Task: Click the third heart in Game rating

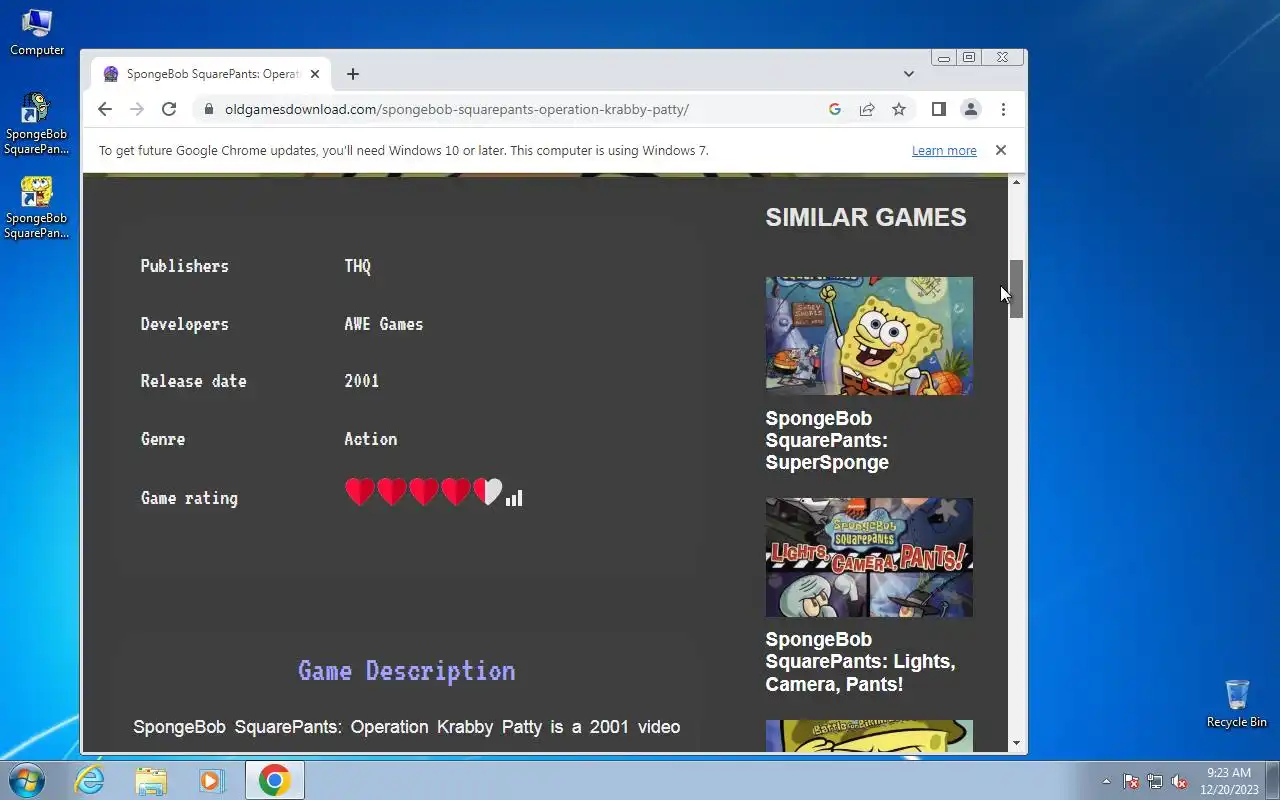Action: coord(424,491)
